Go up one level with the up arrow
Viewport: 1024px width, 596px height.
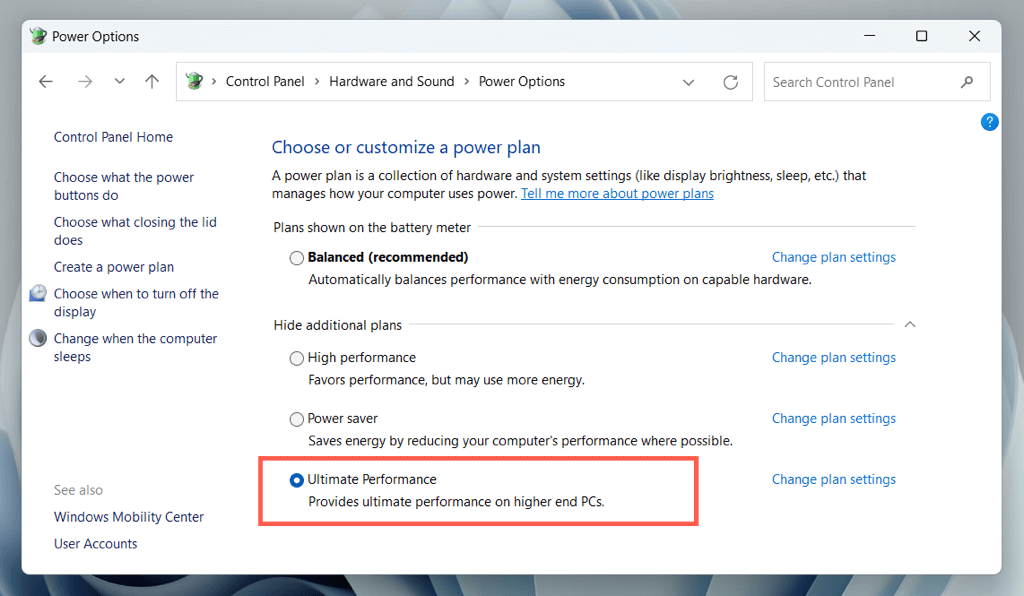152,82
